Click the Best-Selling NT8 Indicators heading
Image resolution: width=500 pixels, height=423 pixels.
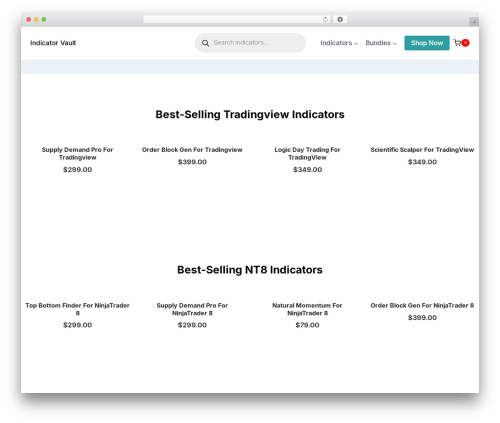click(250, 270)
